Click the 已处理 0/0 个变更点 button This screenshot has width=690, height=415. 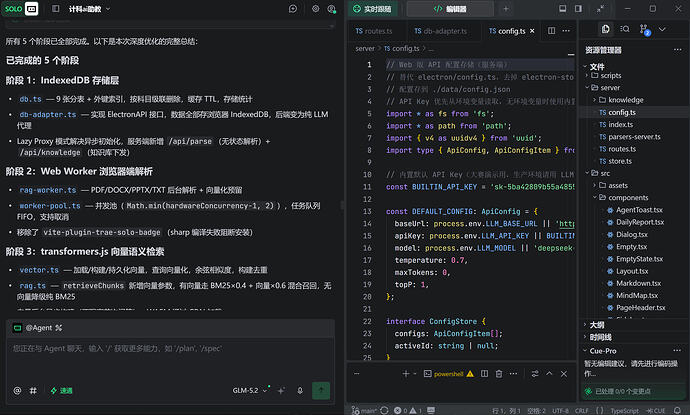[x=633, y=391]
